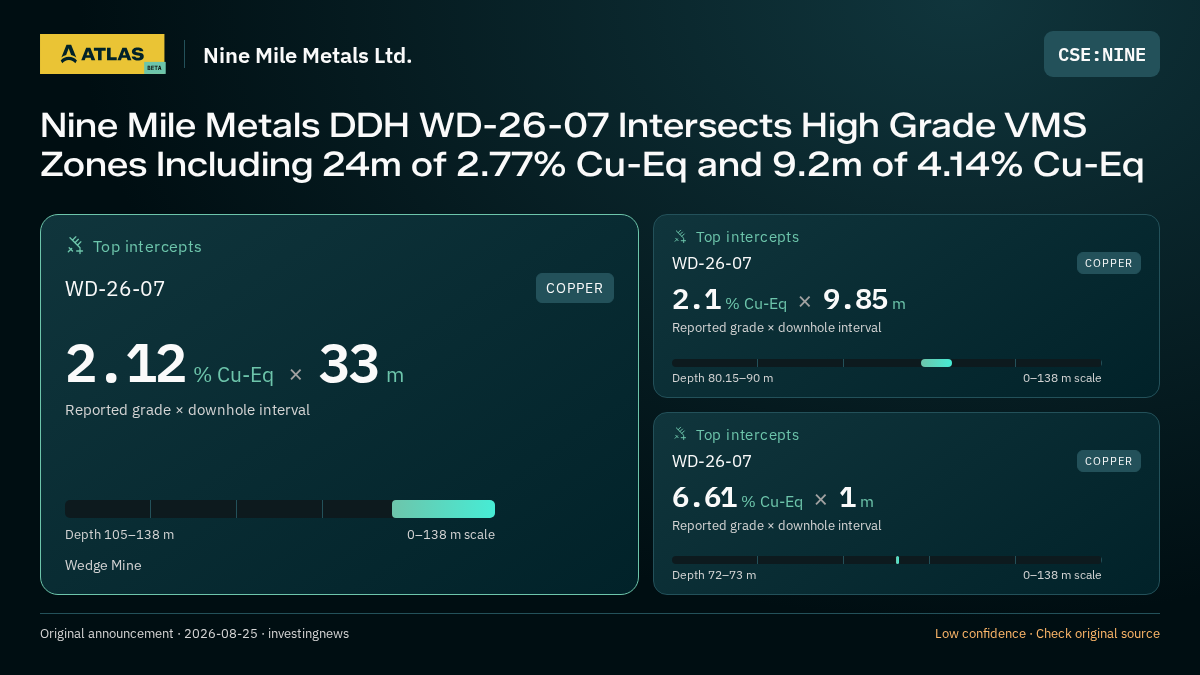This screenshot has height=675, width=1200.
Task: Click the drill icon in the 6.61% Cu-Eq card
Action: [680, 434]
